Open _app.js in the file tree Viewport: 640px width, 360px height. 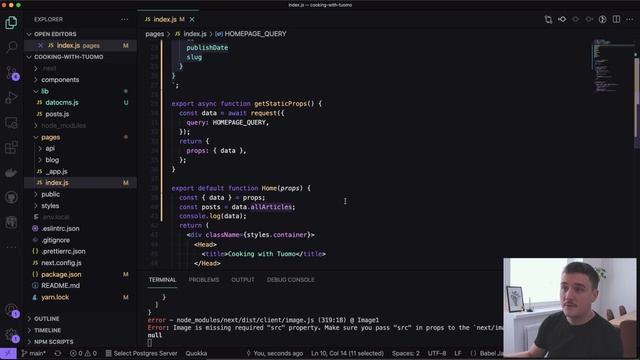[x=80, y=171]
